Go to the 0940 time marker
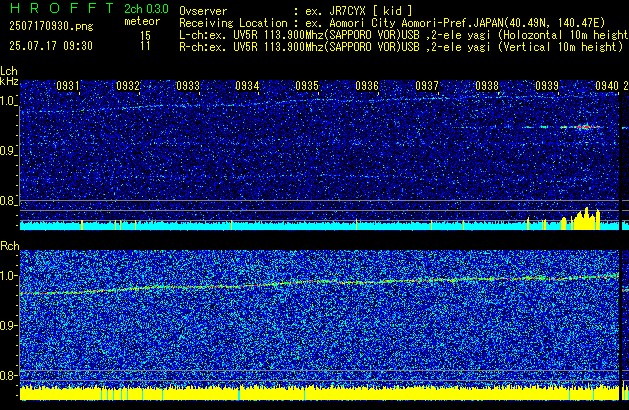 [x=607, y=86]
